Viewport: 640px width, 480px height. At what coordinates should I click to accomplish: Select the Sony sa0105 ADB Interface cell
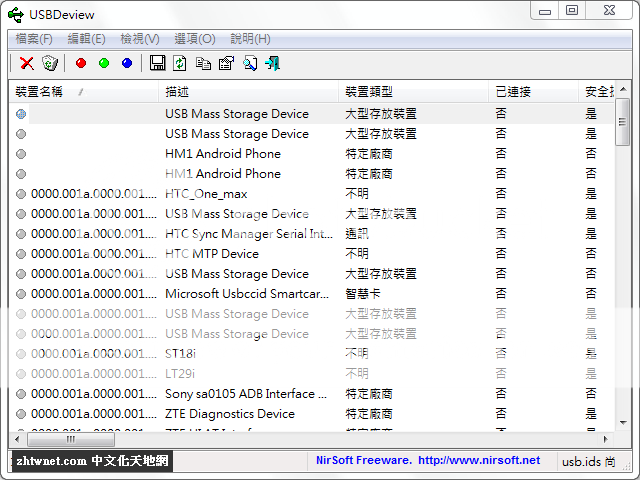click(246, 394)
